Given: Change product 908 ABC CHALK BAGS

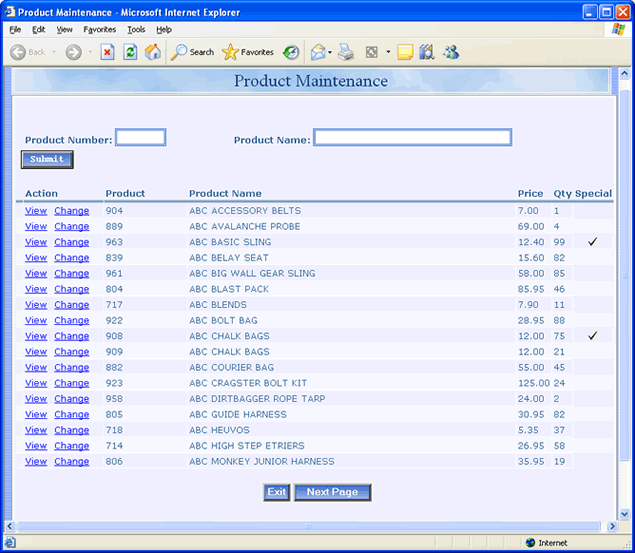Looking at the screenshot, I should [72, 336].
